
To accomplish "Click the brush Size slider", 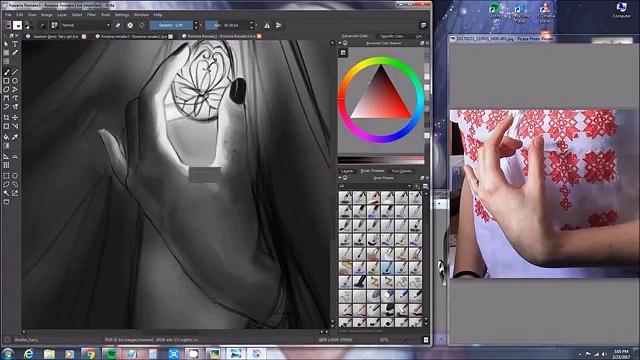I will coord(227,25).
